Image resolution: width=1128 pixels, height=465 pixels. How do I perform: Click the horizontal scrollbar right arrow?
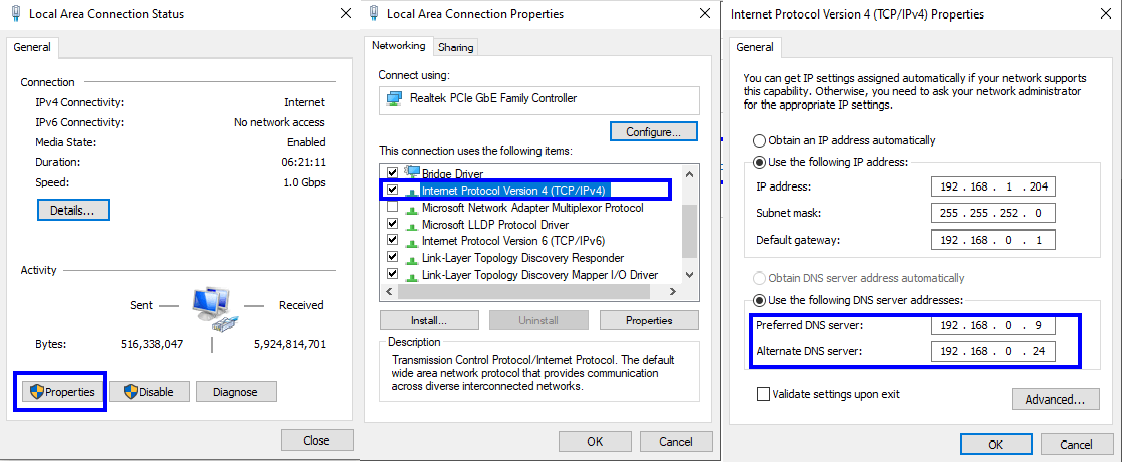click(673, 292)
